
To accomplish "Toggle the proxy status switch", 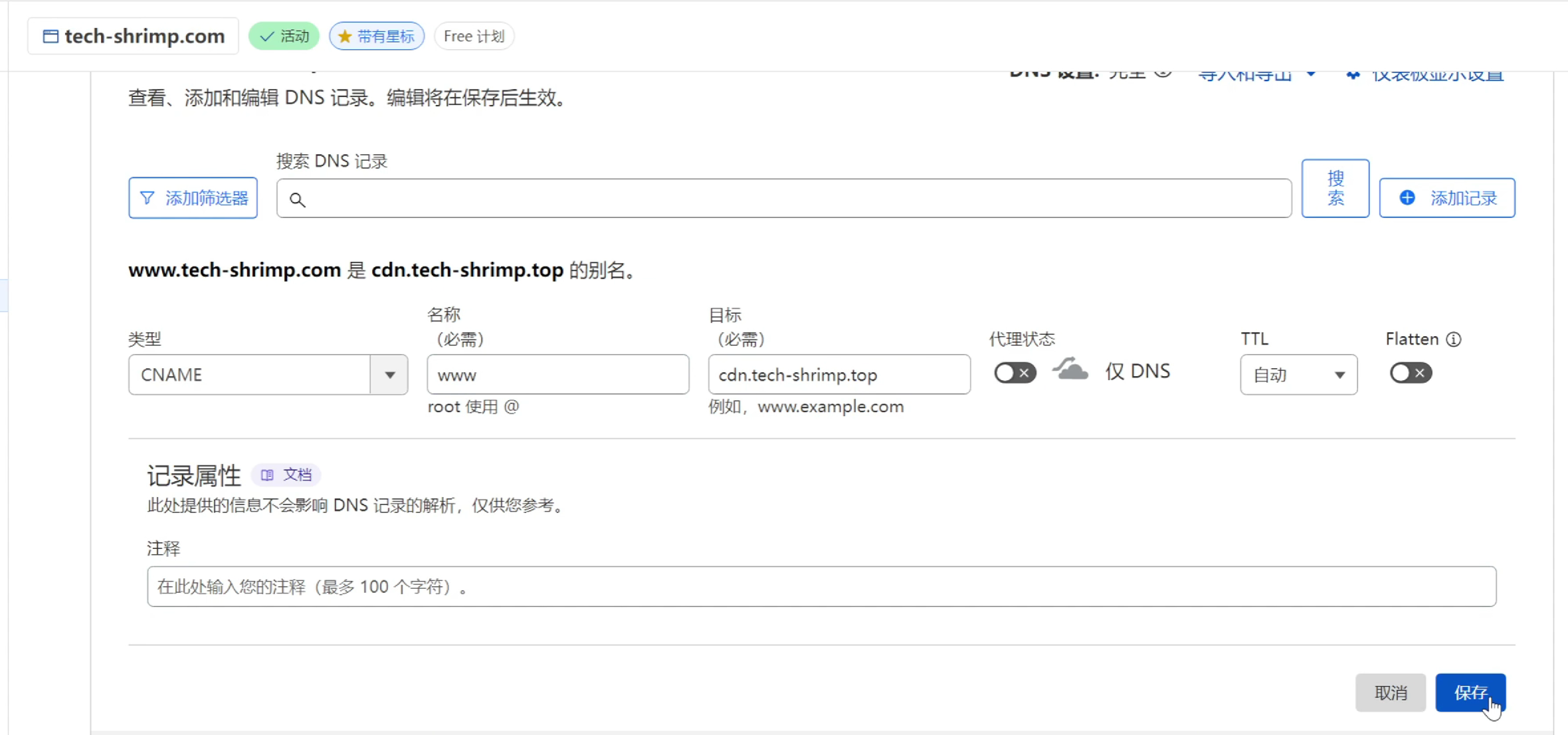I will [x=1015, y=373].
